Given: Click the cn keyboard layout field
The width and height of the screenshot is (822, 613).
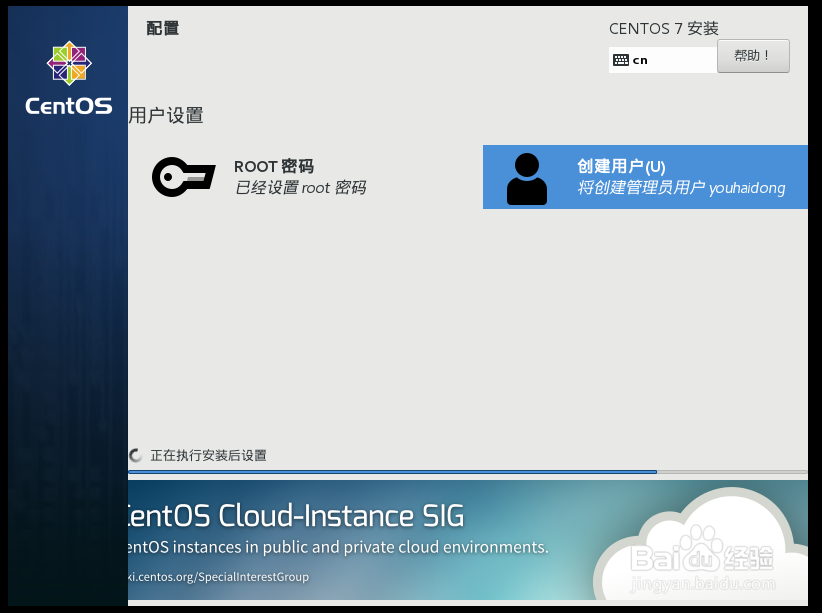Looking at the screenshot, I should point(663,60).
